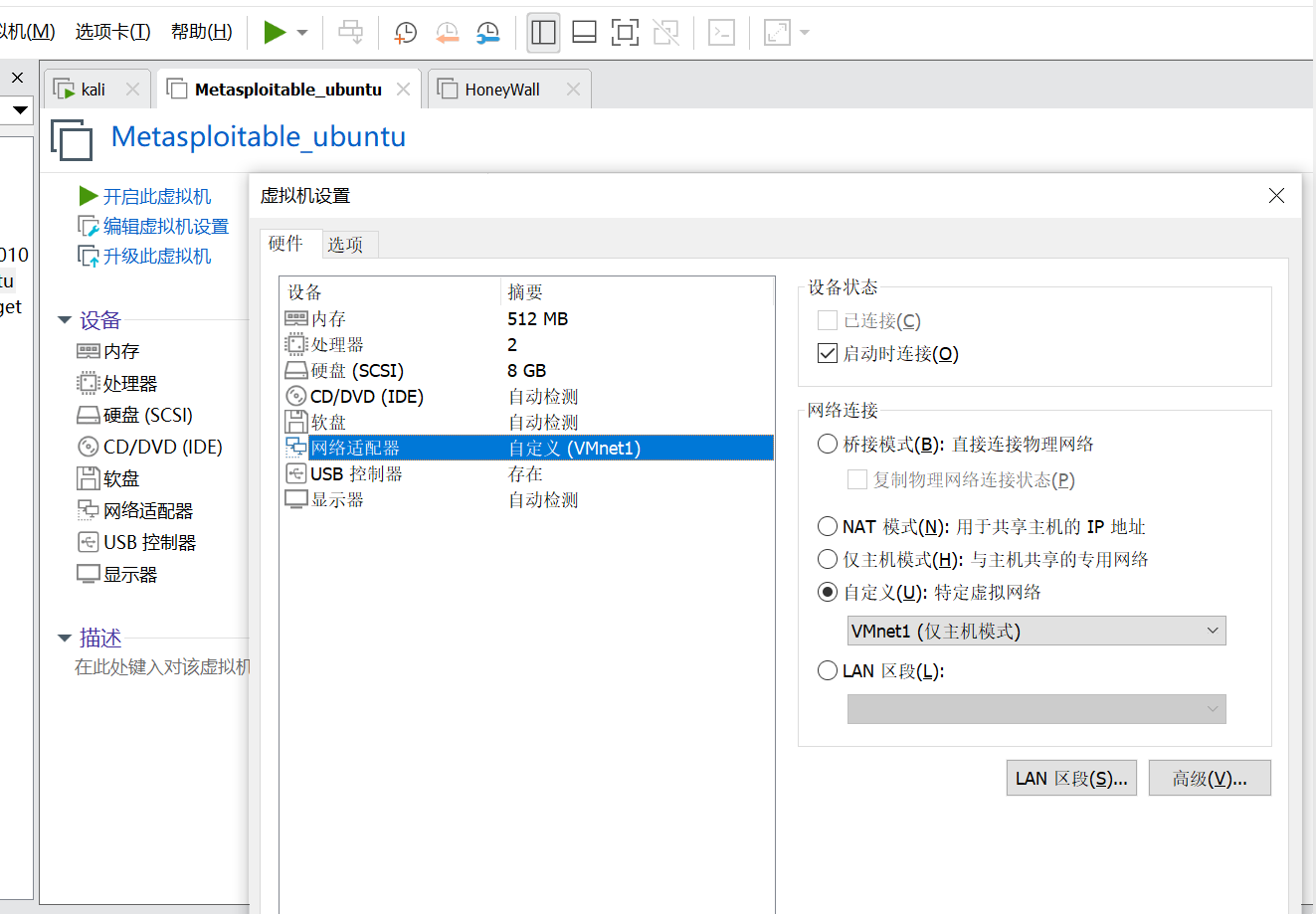Open the stretch options arrow in toolbar

click(x=805, y=33)
